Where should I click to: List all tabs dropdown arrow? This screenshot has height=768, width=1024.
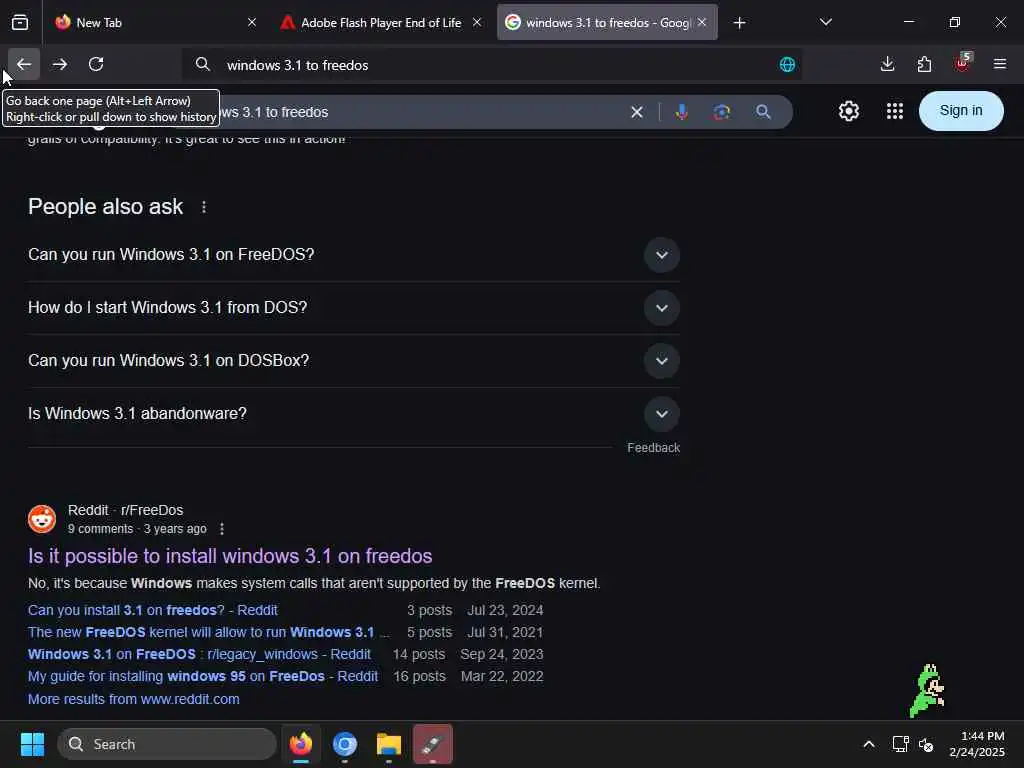point(825,22)
